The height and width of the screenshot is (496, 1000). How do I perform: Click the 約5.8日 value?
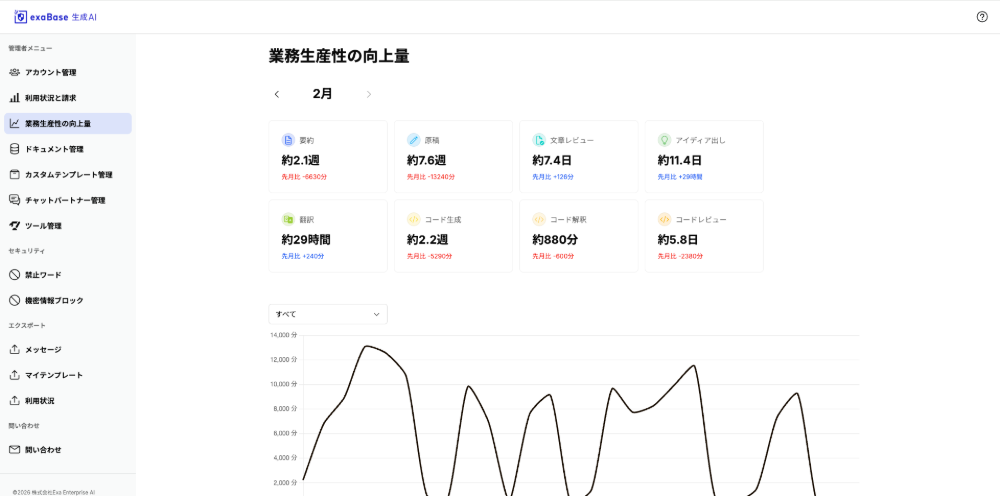click(x=678, y=240)
